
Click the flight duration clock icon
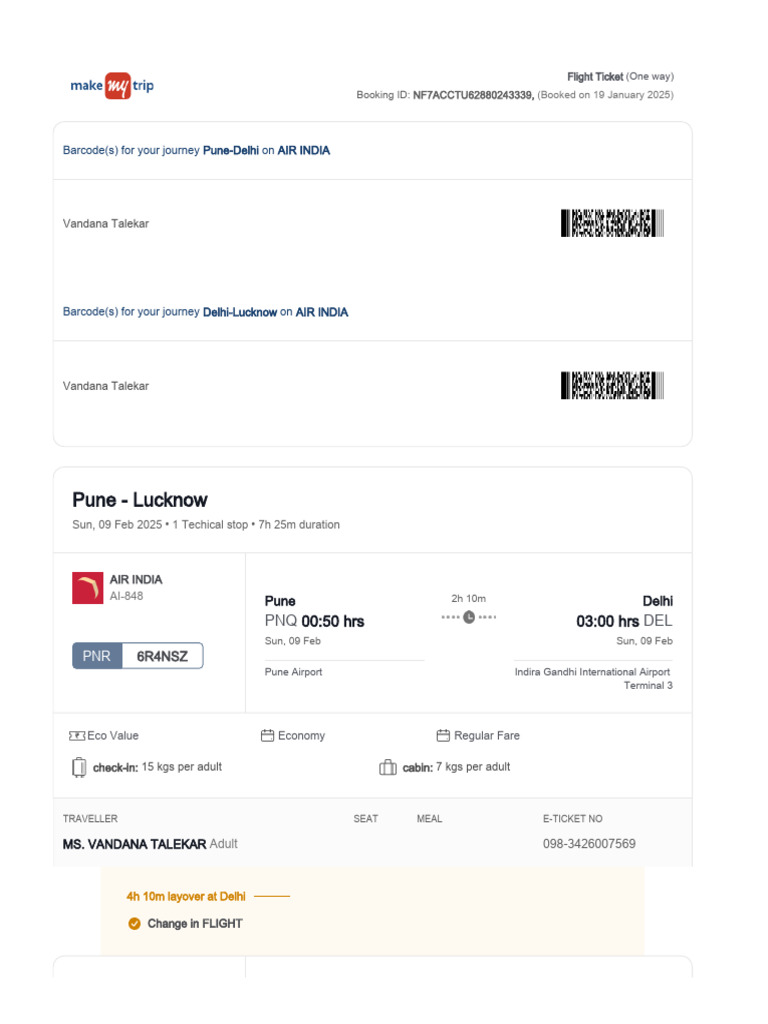pos(469,617)
